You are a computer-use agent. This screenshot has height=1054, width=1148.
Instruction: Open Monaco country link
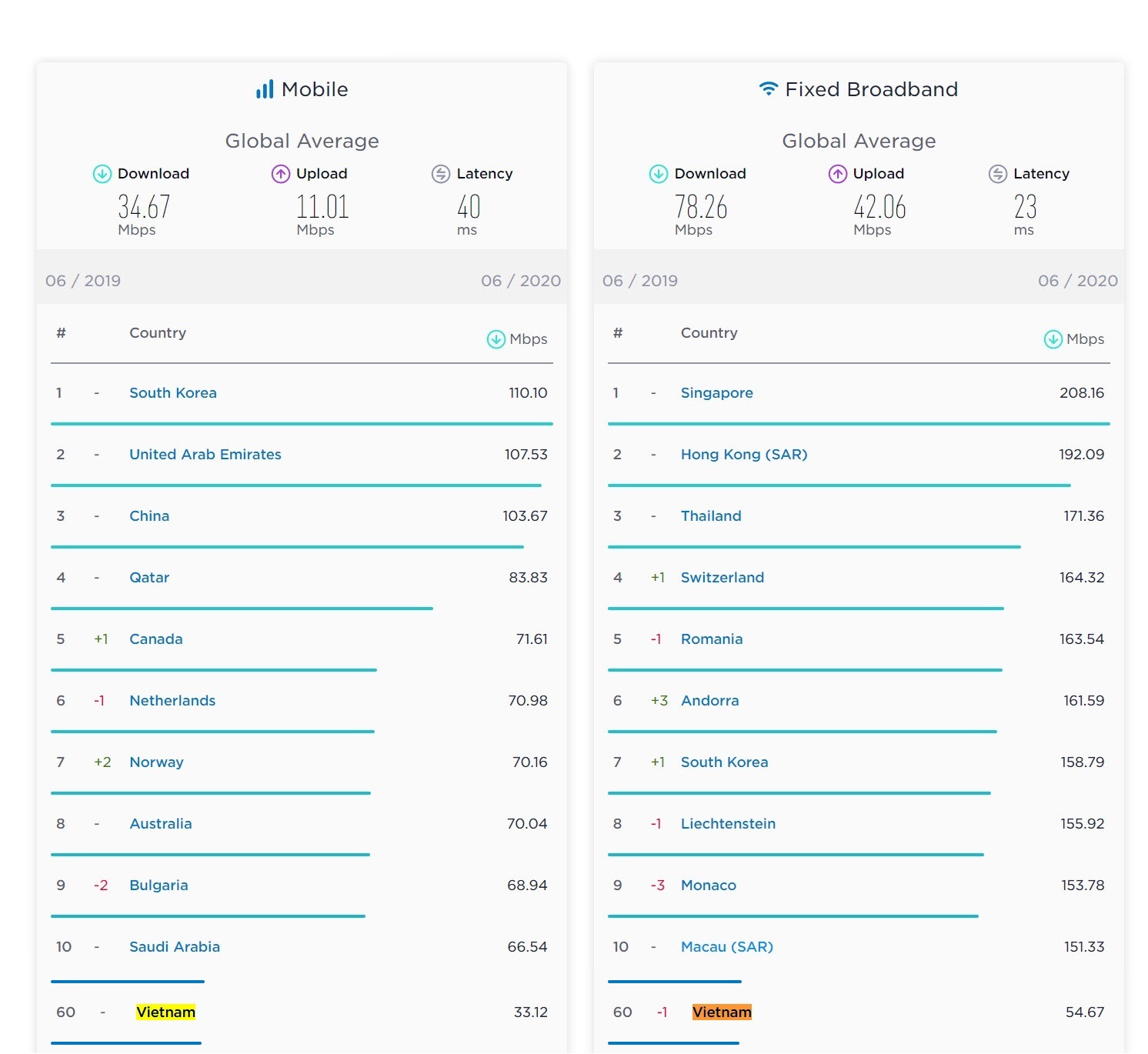point(709,886)
